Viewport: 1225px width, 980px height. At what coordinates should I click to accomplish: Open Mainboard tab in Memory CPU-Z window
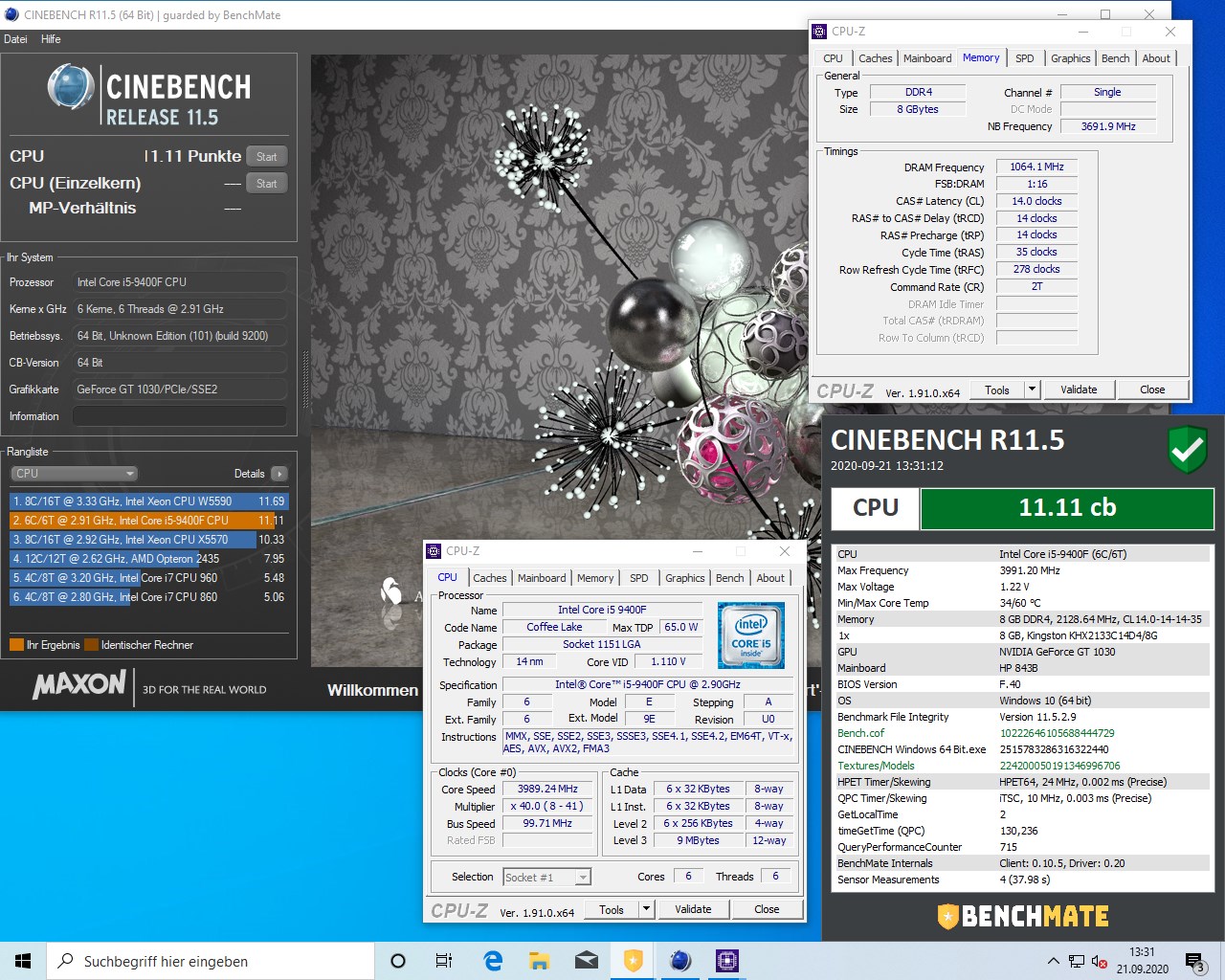pos(927,58)
